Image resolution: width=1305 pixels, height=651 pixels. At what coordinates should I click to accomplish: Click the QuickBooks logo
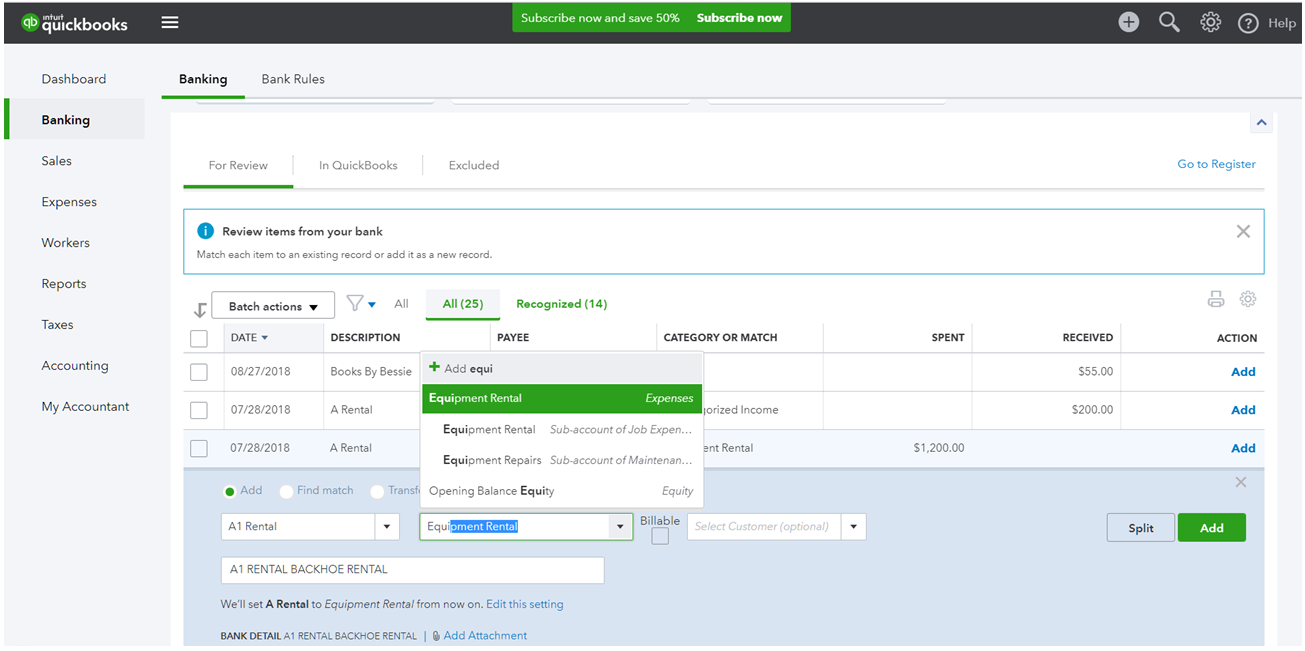tap(75, 22)
